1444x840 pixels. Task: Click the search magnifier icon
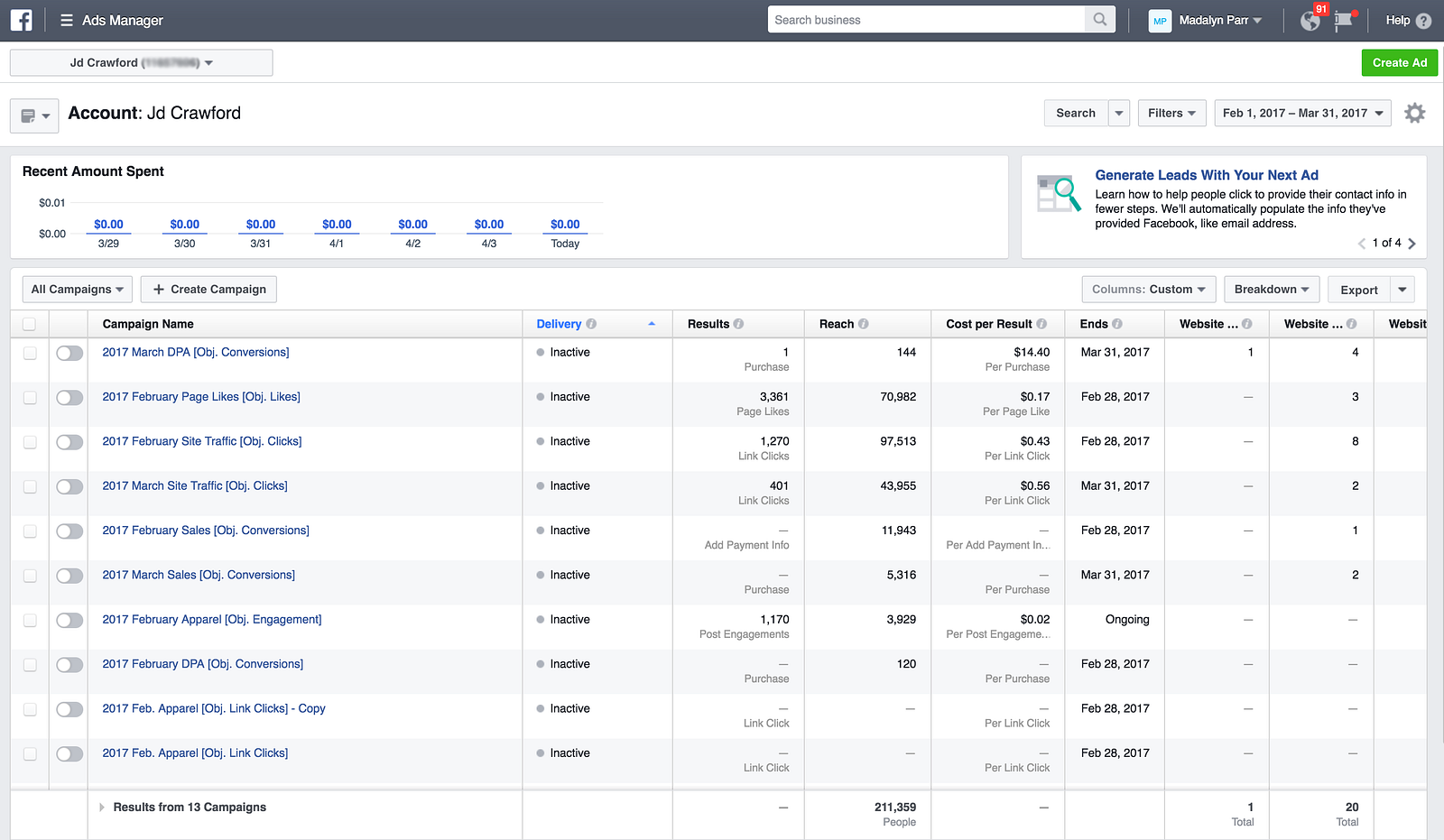point(1099,20)
